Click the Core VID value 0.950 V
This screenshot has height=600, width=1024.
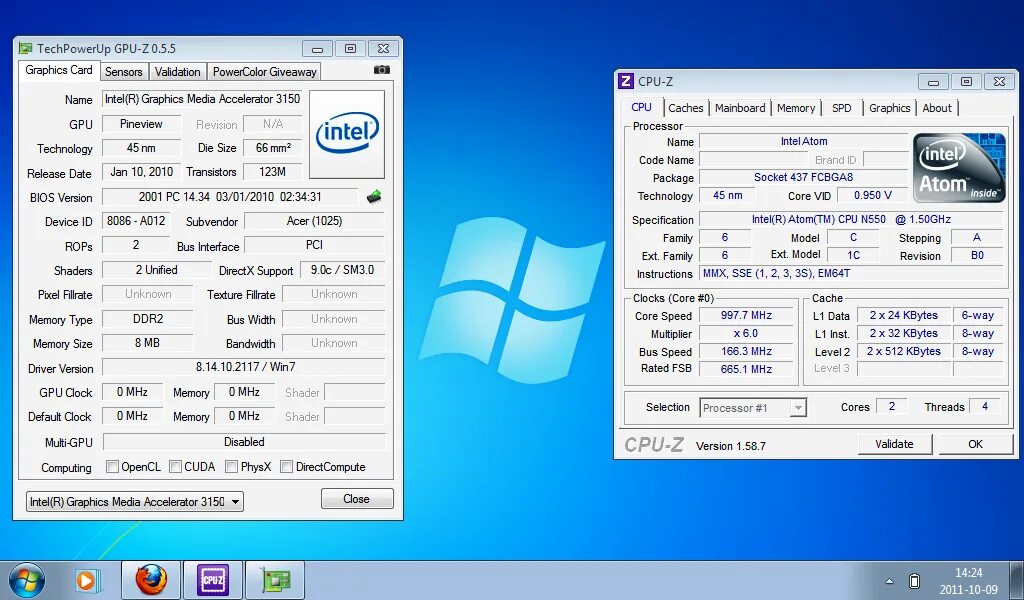pyautogui.click(x=872, y=195)
